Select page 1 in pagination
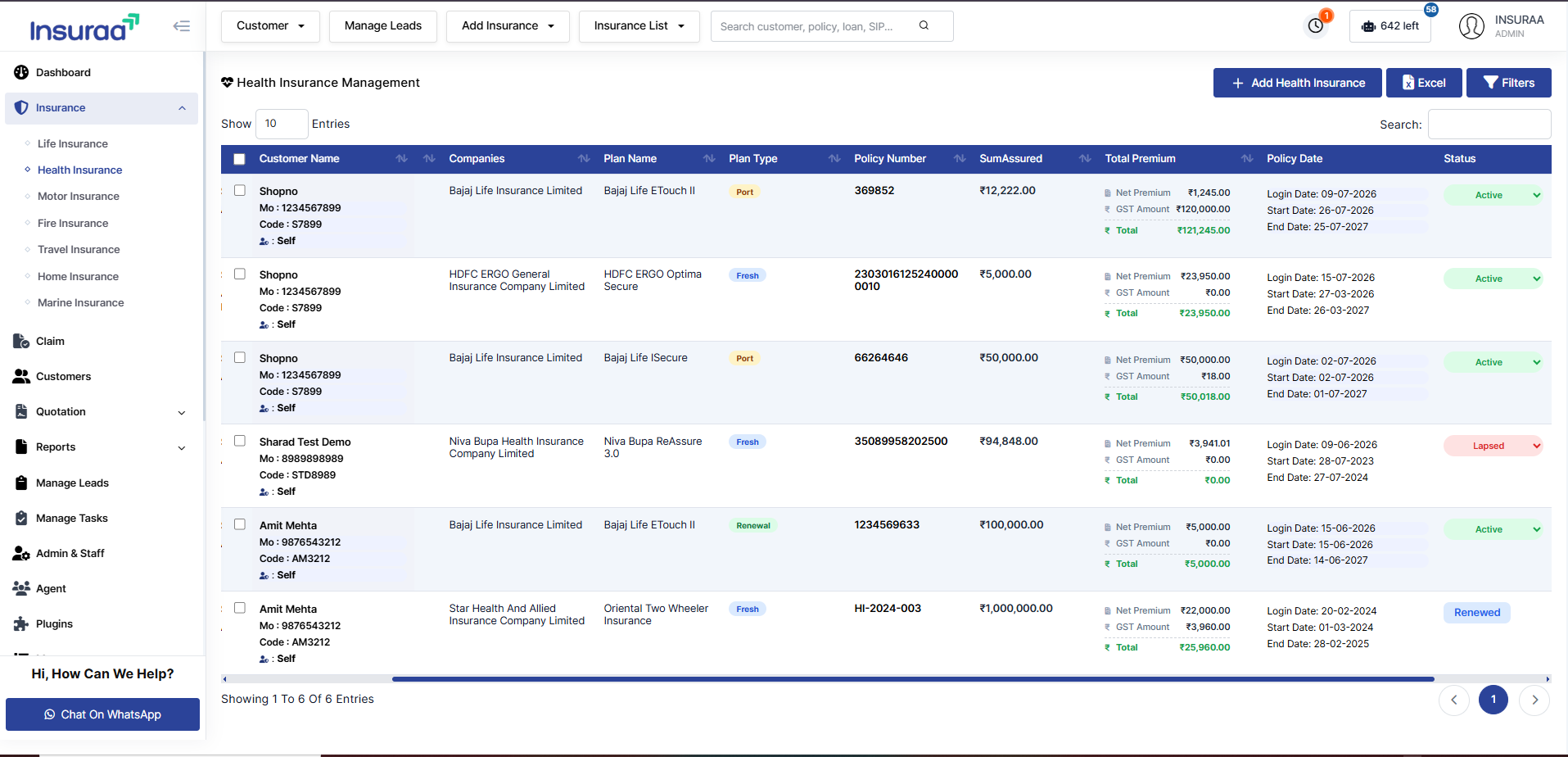 coord(1493,700)
